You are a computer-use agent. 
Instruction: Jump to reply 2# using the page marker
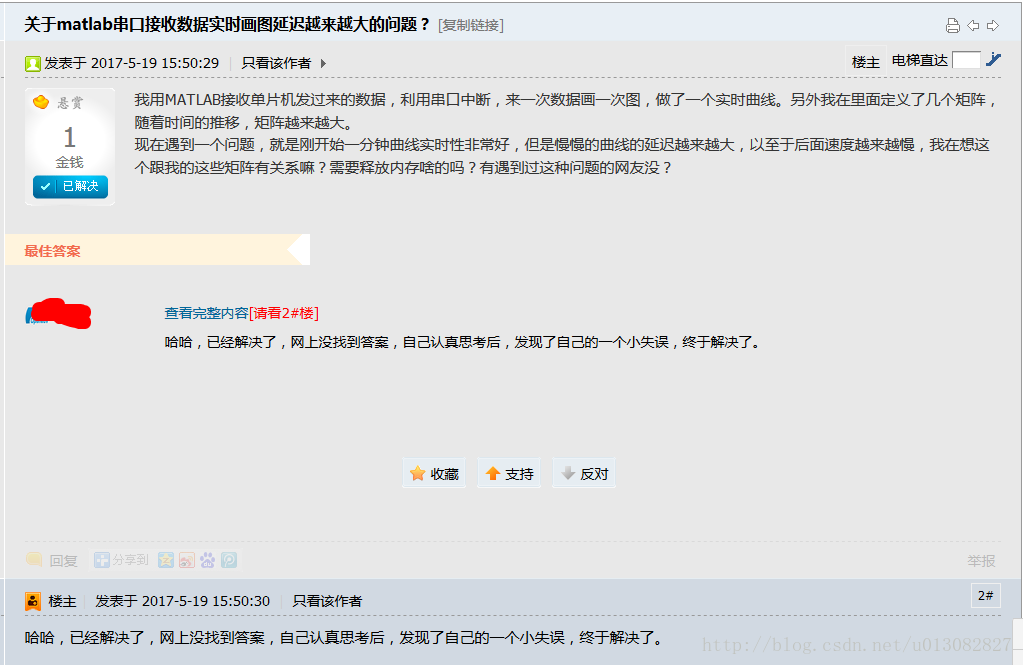984,595
